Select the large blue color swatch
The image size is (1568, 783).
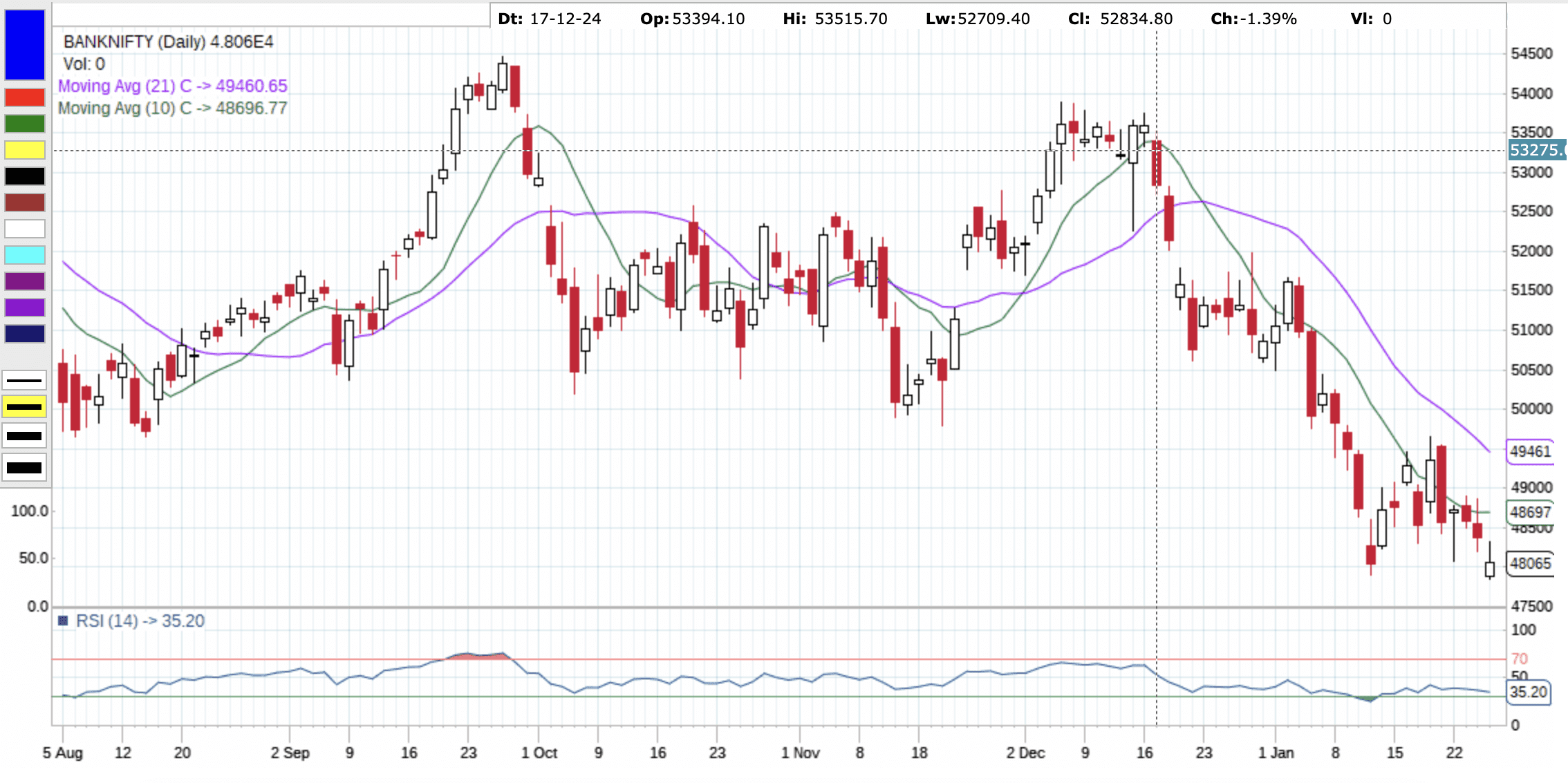coord(25,44)
